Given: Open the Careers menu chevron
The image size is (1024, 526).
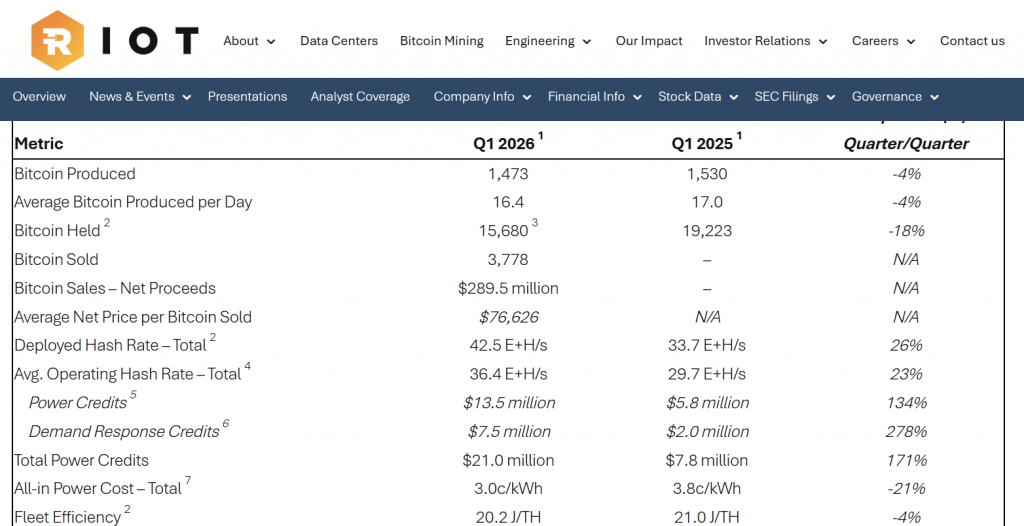Looking at the screenshot, I should coord(911,42).
